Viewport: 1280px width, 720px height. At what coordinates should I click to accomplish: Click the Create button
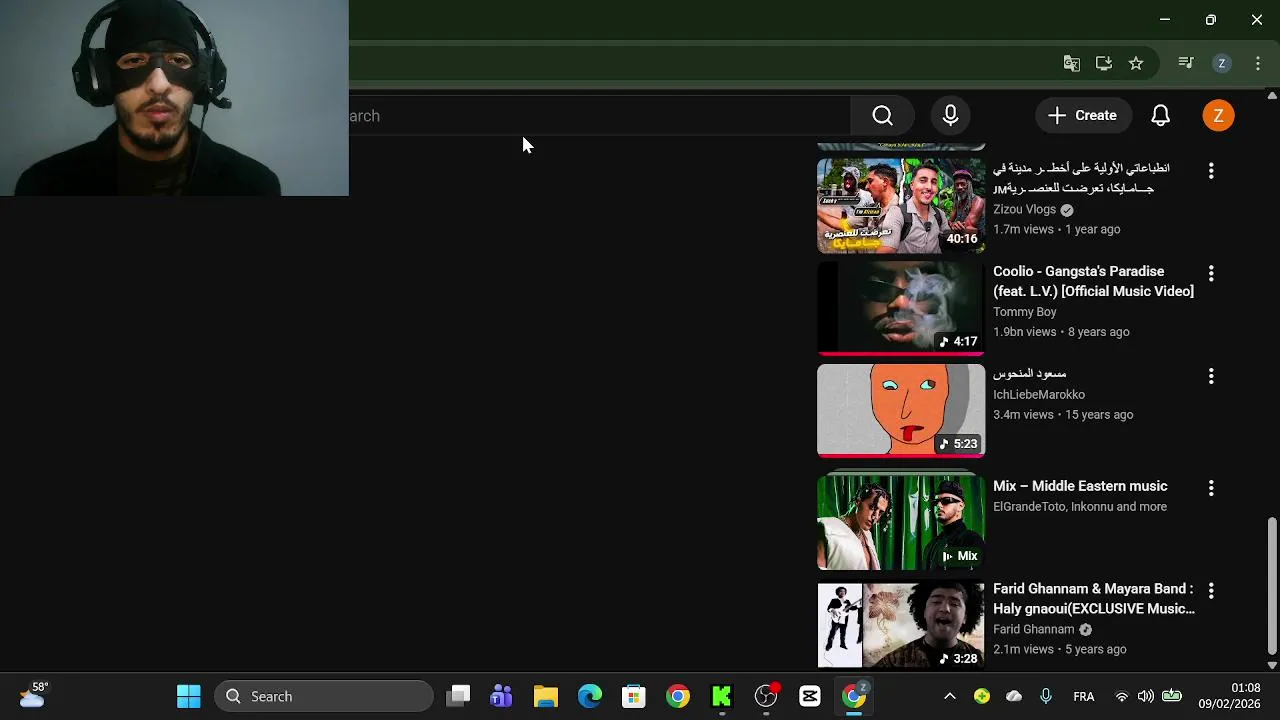(1082, 116)
